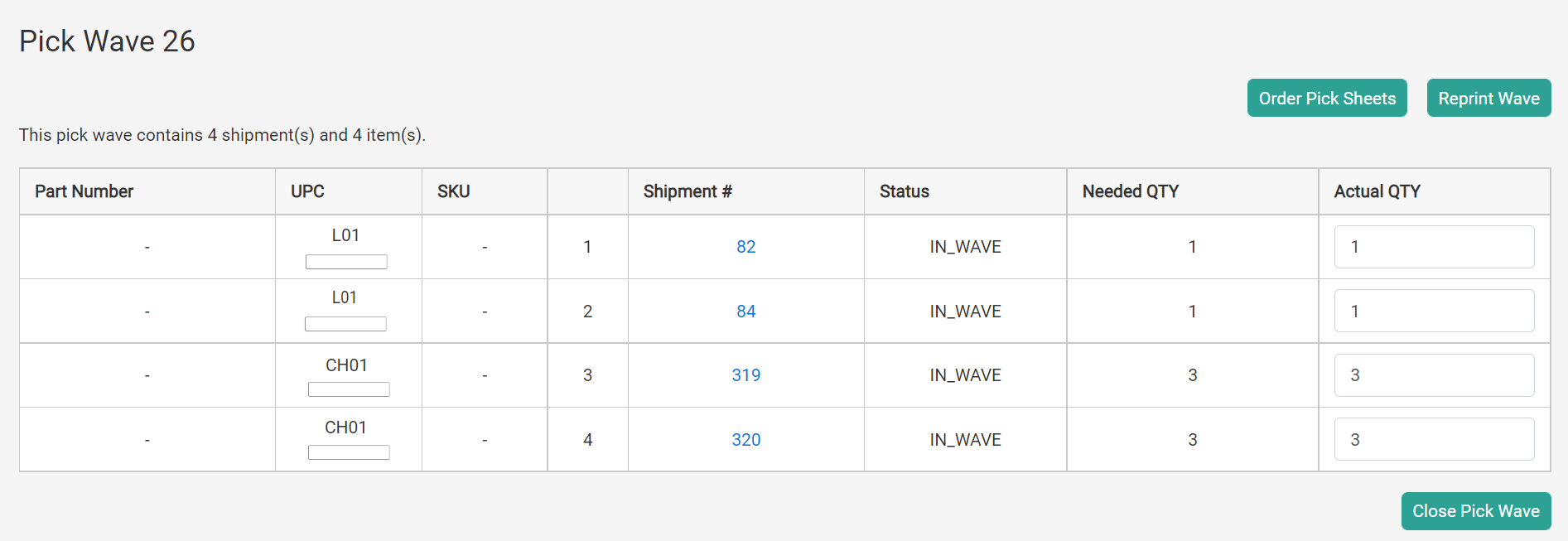Viewport: 1568px width, 541px height.
Task: Select the Actual QTY field for shipment 319
Action: (x=1434, y=374)
